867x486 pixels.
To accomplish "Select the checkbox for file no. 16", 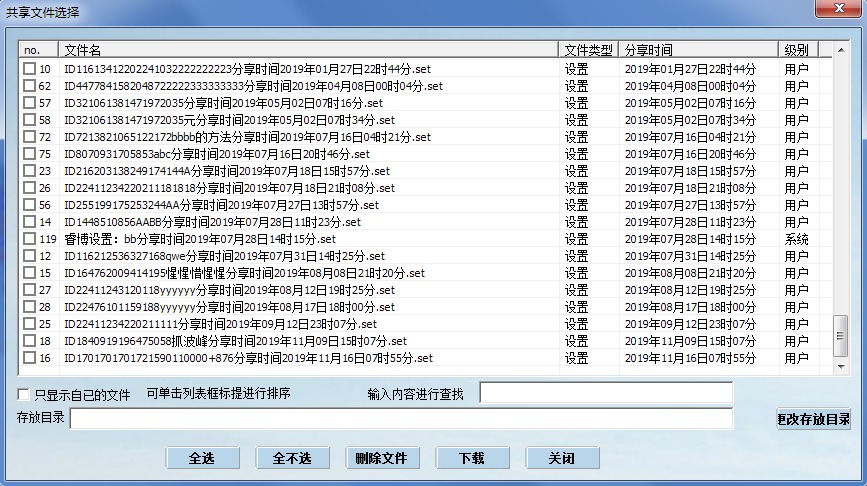I will pyautogui.click(x=29, y=358).
